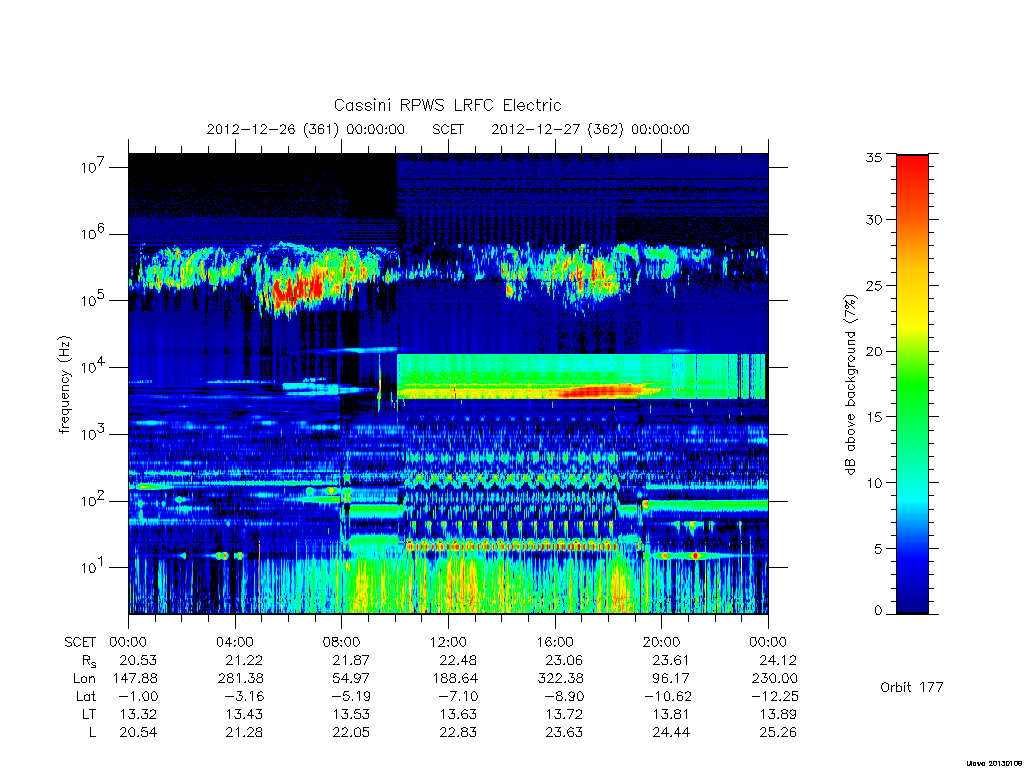Click the 10^7 frequency axis label
This screenshot has height=768, width=1024.
tap(95, 167)
